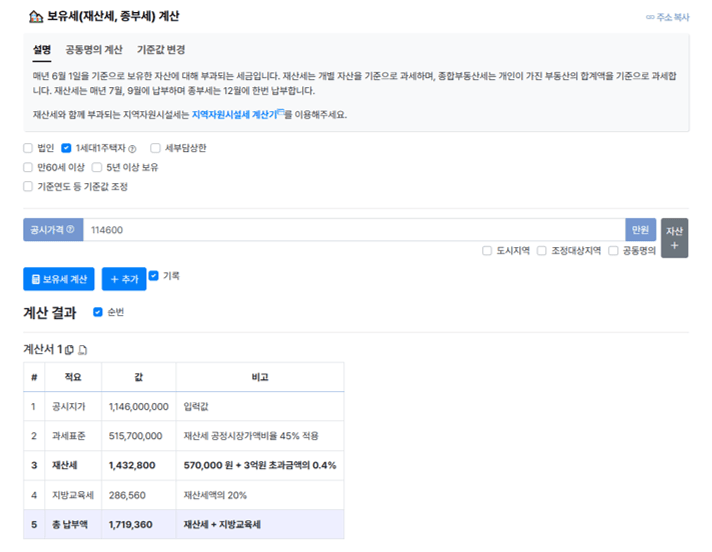Open the 기준값 변경 tab

(161, 49)
